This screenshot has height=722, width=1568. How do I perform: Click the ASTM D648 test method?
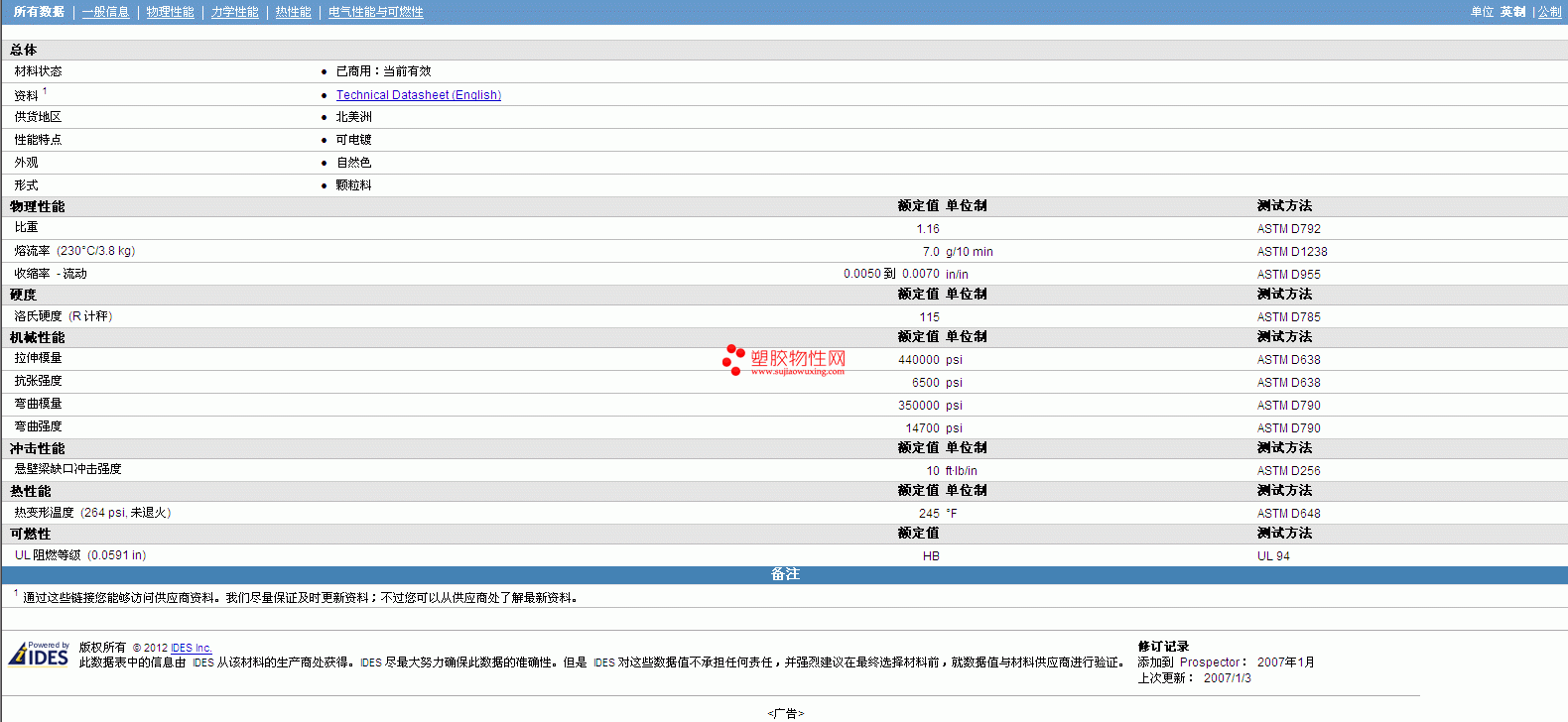[x=1289, y=514]
